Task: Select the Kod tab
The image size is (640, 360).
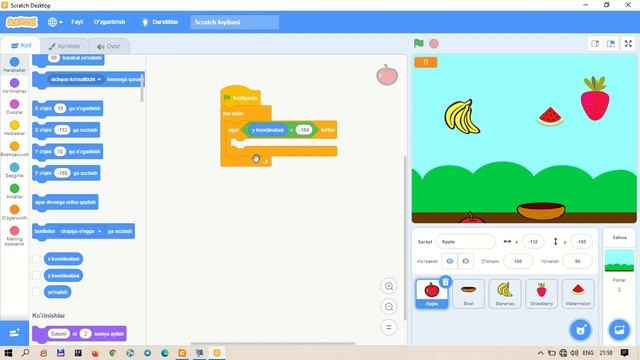Action: pyautogui.click(x=21, y=45)
